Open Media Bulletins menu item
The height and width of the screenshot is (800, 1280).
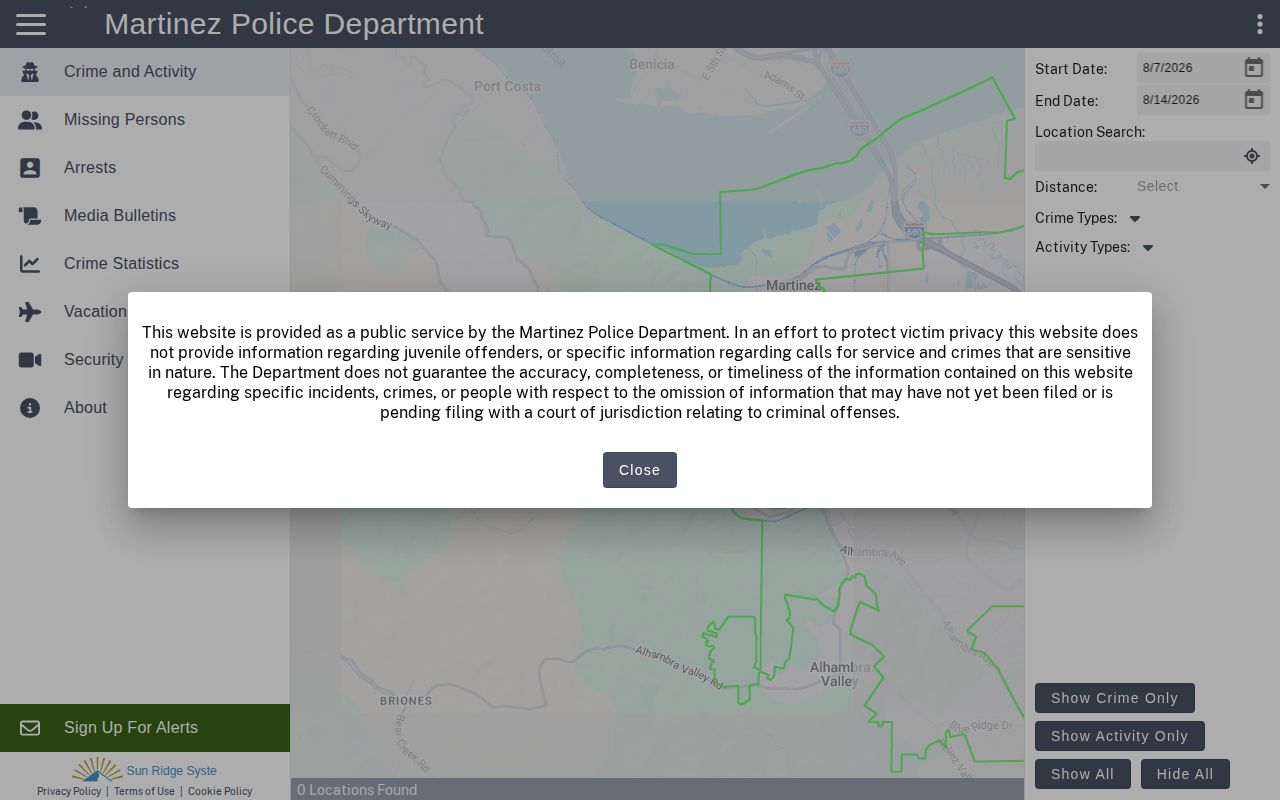[x=145, y=216]
